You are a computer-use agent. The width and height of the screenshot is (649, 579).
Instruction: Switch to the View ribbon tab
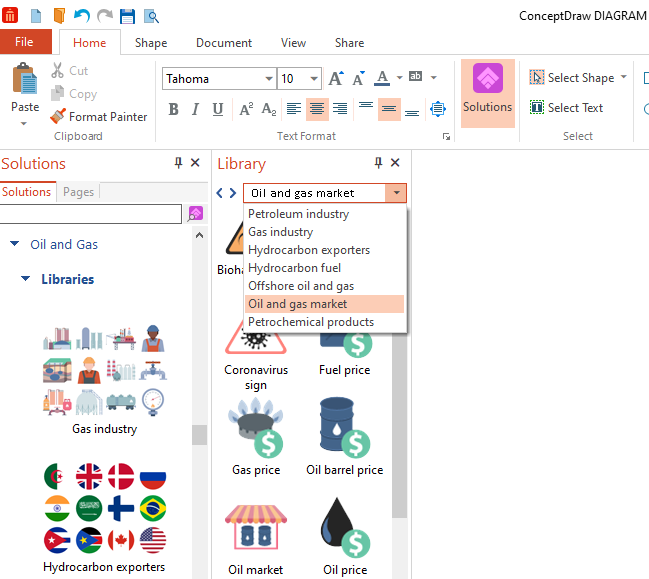pyautogui.click(x=293, y=43)
